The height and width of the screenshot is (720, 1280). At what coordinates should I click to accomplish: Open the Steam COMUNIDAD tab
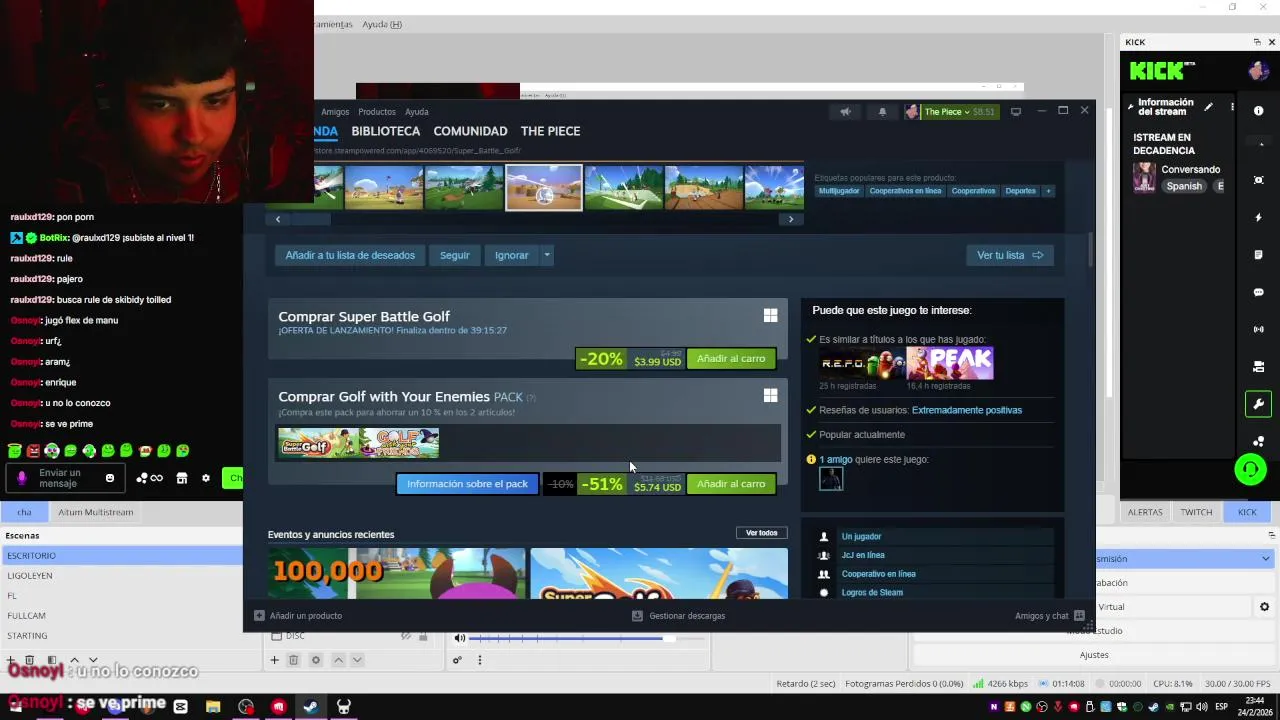[470, 131]
